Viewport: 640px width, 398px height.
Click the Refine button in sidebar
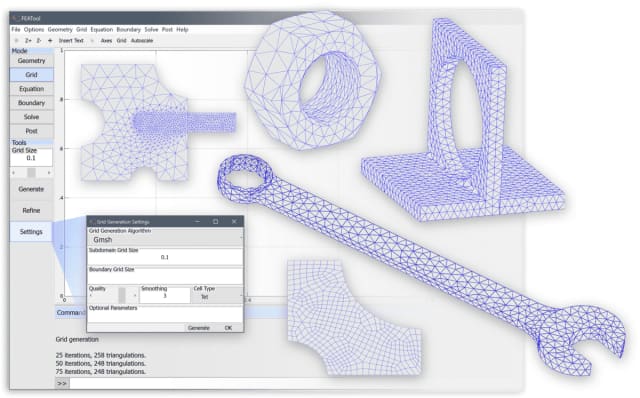[31, 211]
